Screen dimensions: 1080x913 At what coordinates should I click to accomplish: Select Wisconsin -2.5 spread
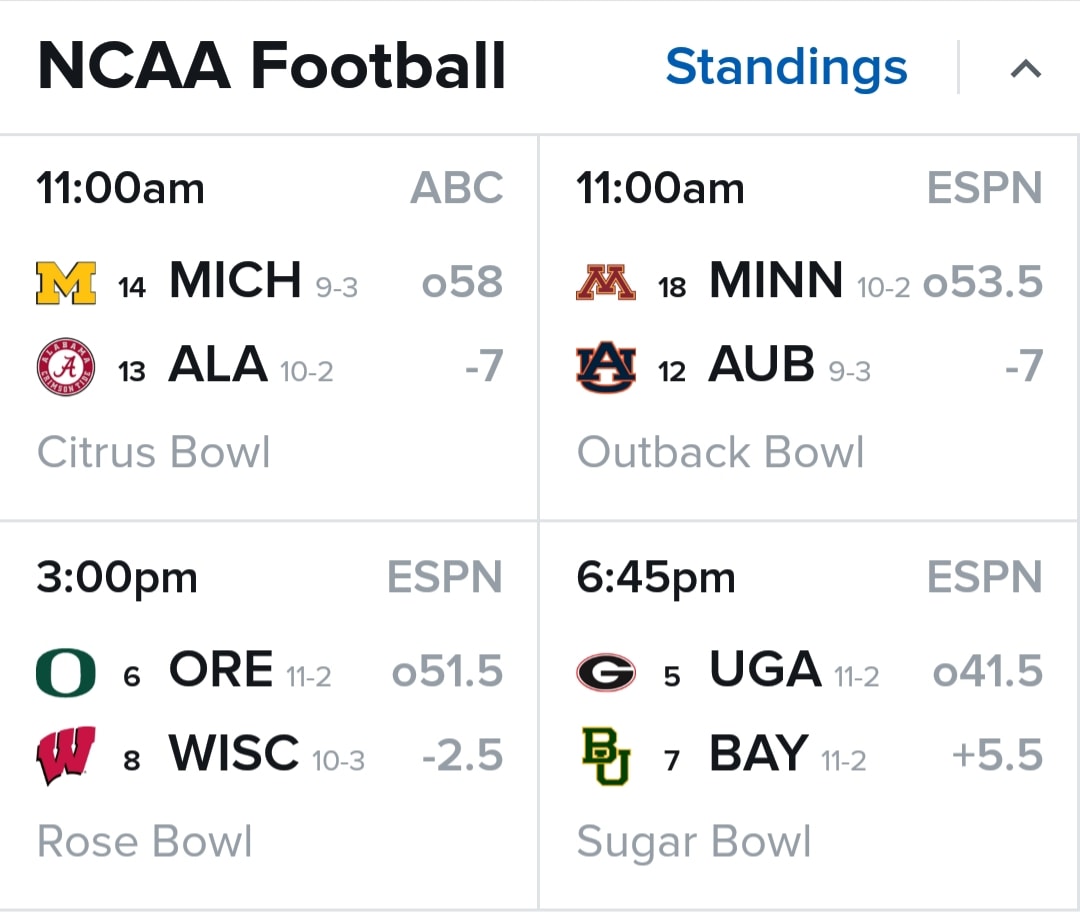tap(462, 755)
